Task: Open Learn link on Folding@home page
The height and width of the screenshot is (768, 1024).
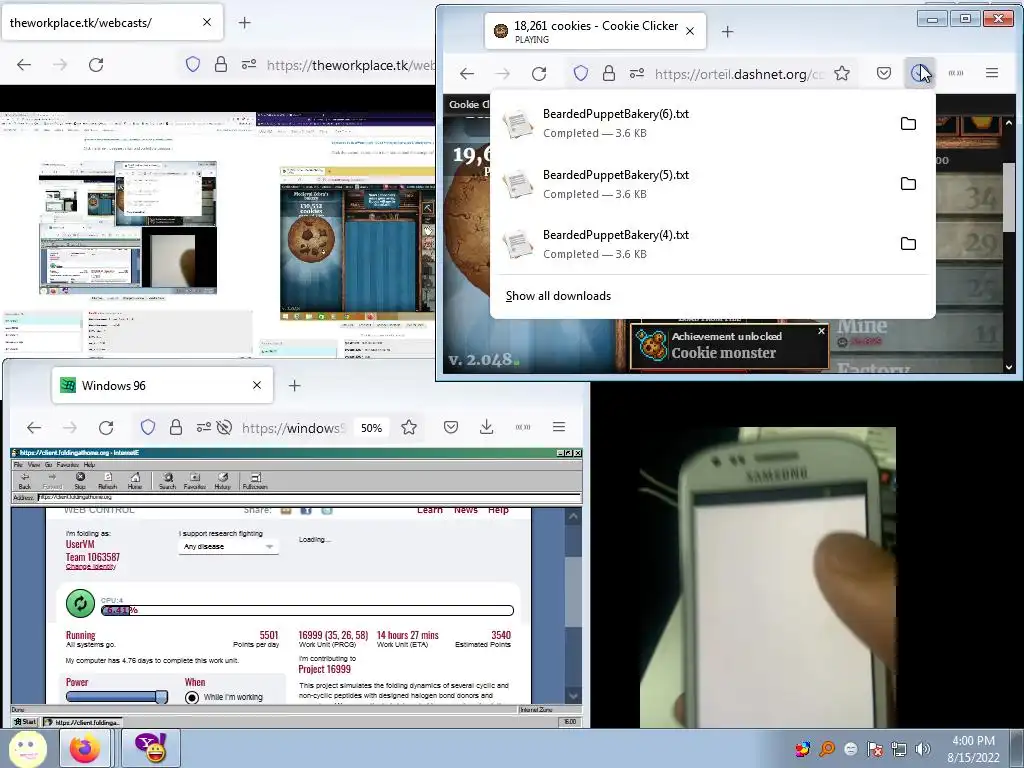Action: coord(430,510)
